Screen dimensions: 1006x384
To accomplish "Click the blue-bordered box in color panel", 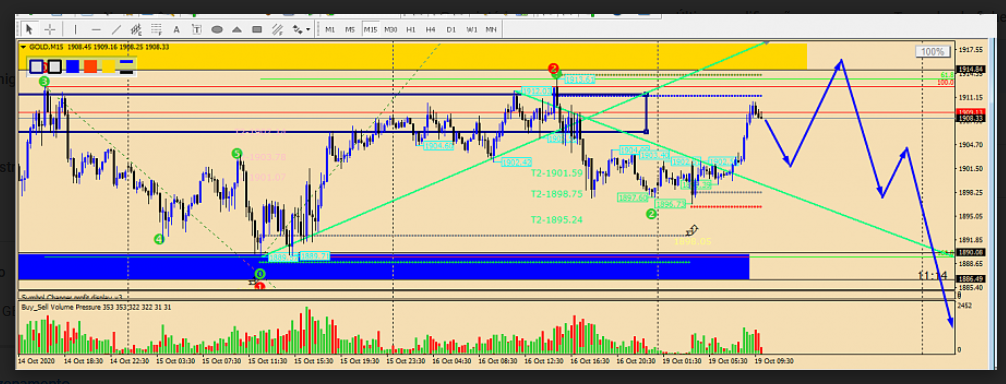I will tap(36, 67).
